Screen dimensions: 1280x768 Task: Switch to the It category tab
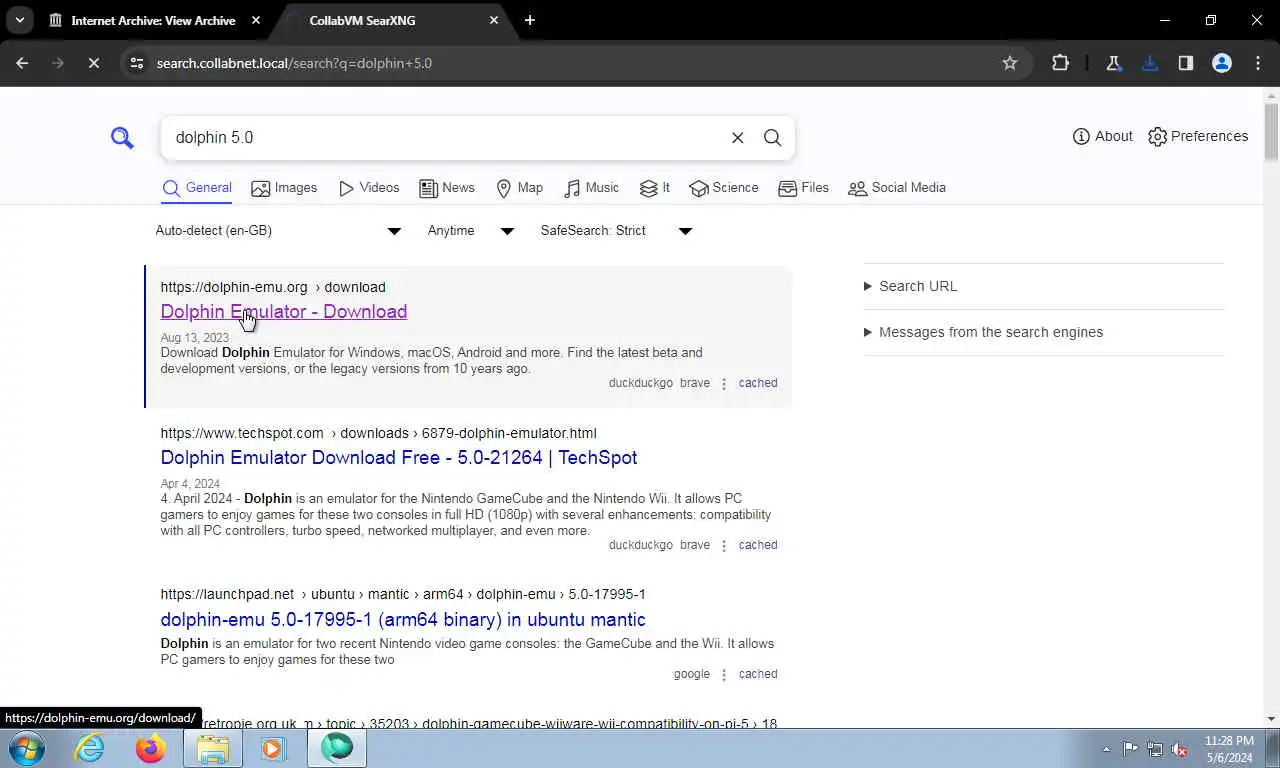pos(655,188)
